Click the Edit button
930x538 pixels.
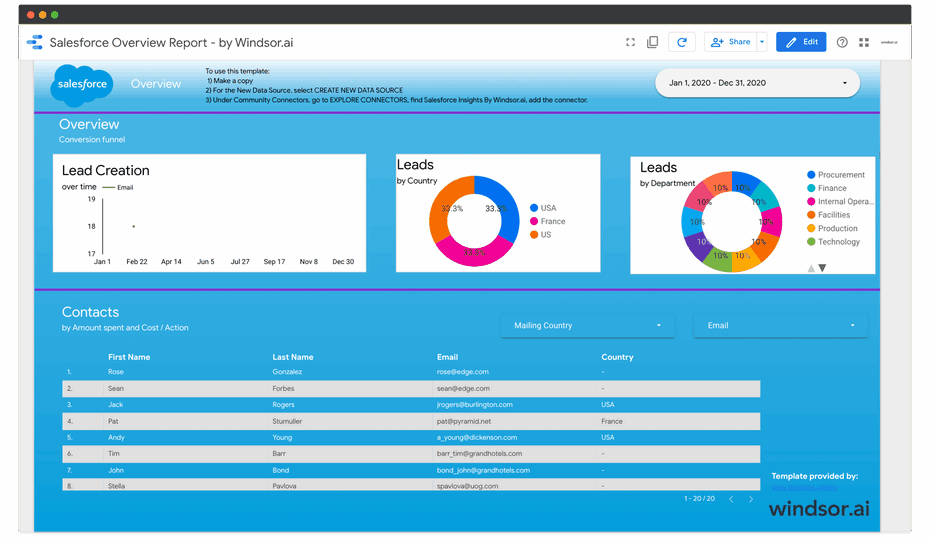pos(801,42)
